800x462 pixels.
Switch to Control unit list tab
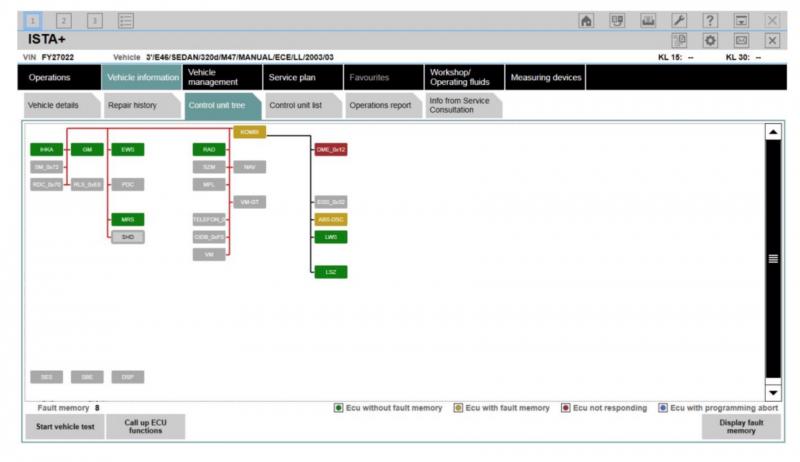click(303, 106)
